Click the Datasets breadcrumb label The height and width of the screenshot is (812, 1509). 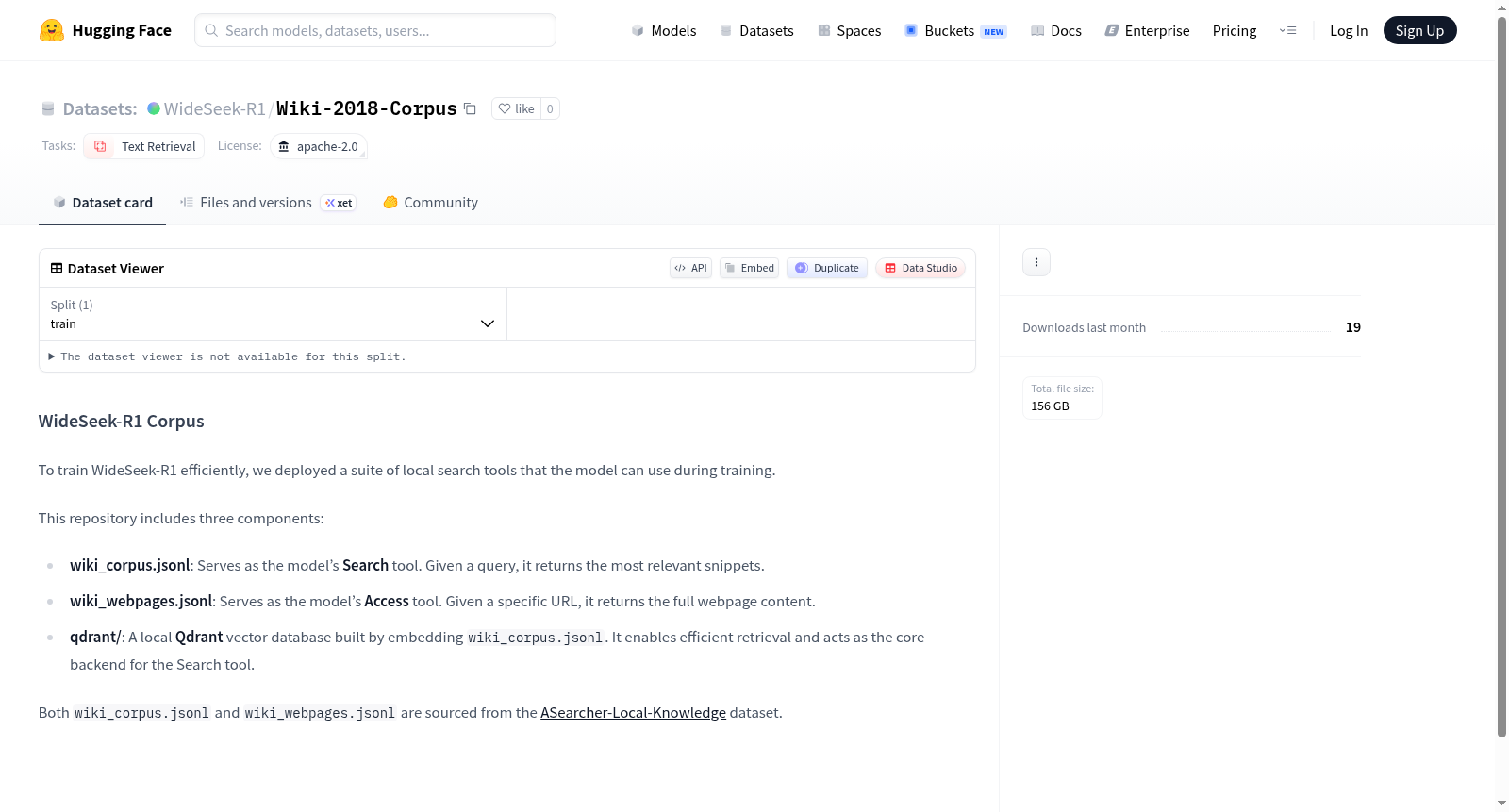tap(100, 108)
